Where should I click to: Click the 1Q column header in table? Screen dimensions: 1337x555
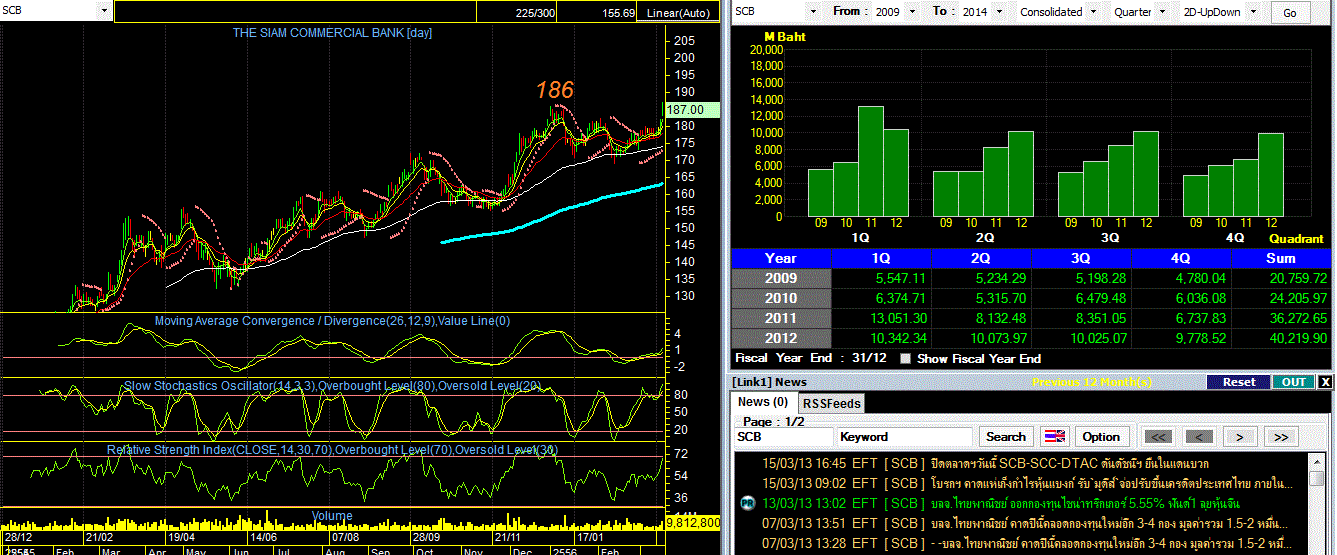(x=882, y=258)
